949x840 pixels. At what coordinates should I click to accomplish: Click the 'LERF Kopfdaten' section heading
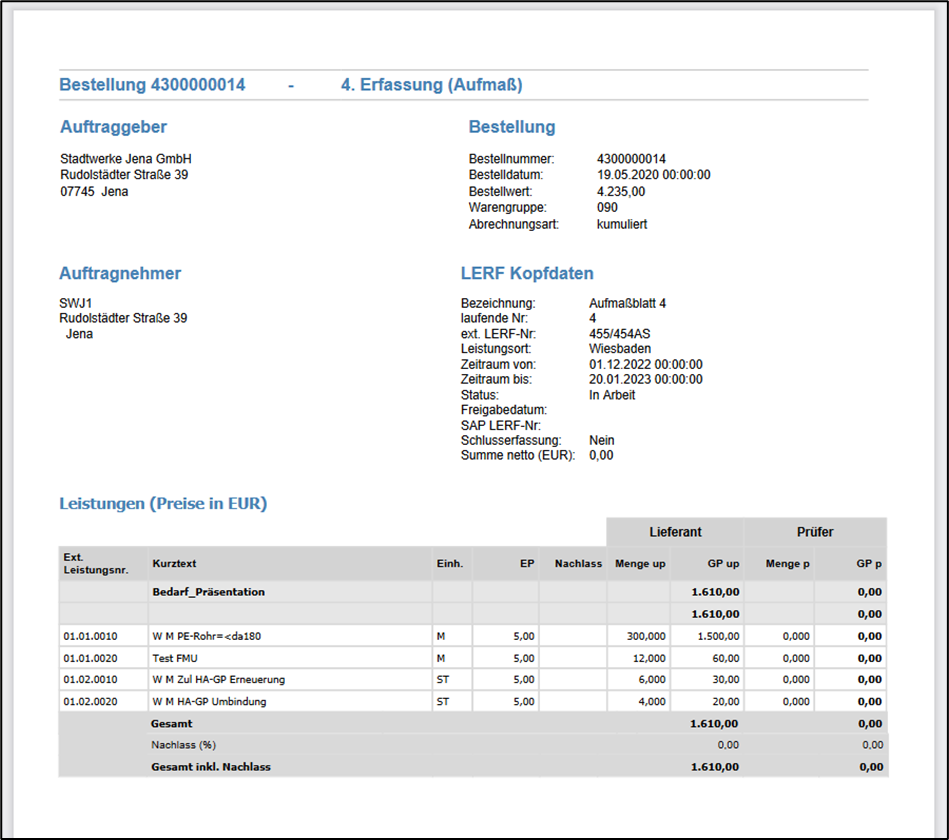(x=527, y=273)
